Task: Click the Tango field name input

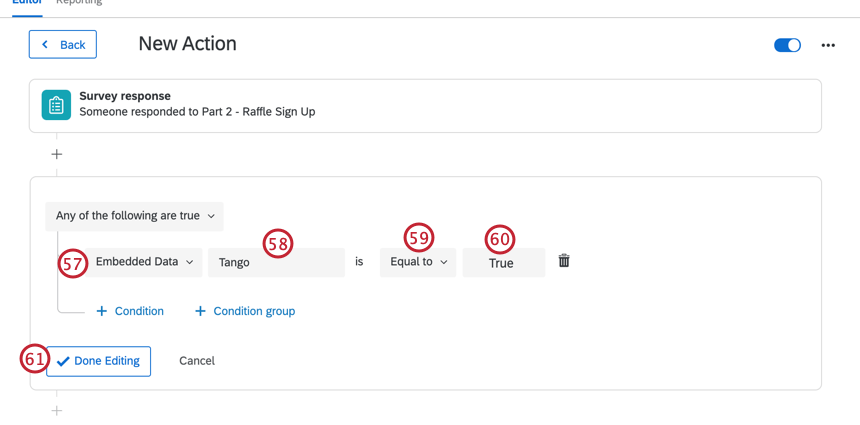Action: [276, 262]
